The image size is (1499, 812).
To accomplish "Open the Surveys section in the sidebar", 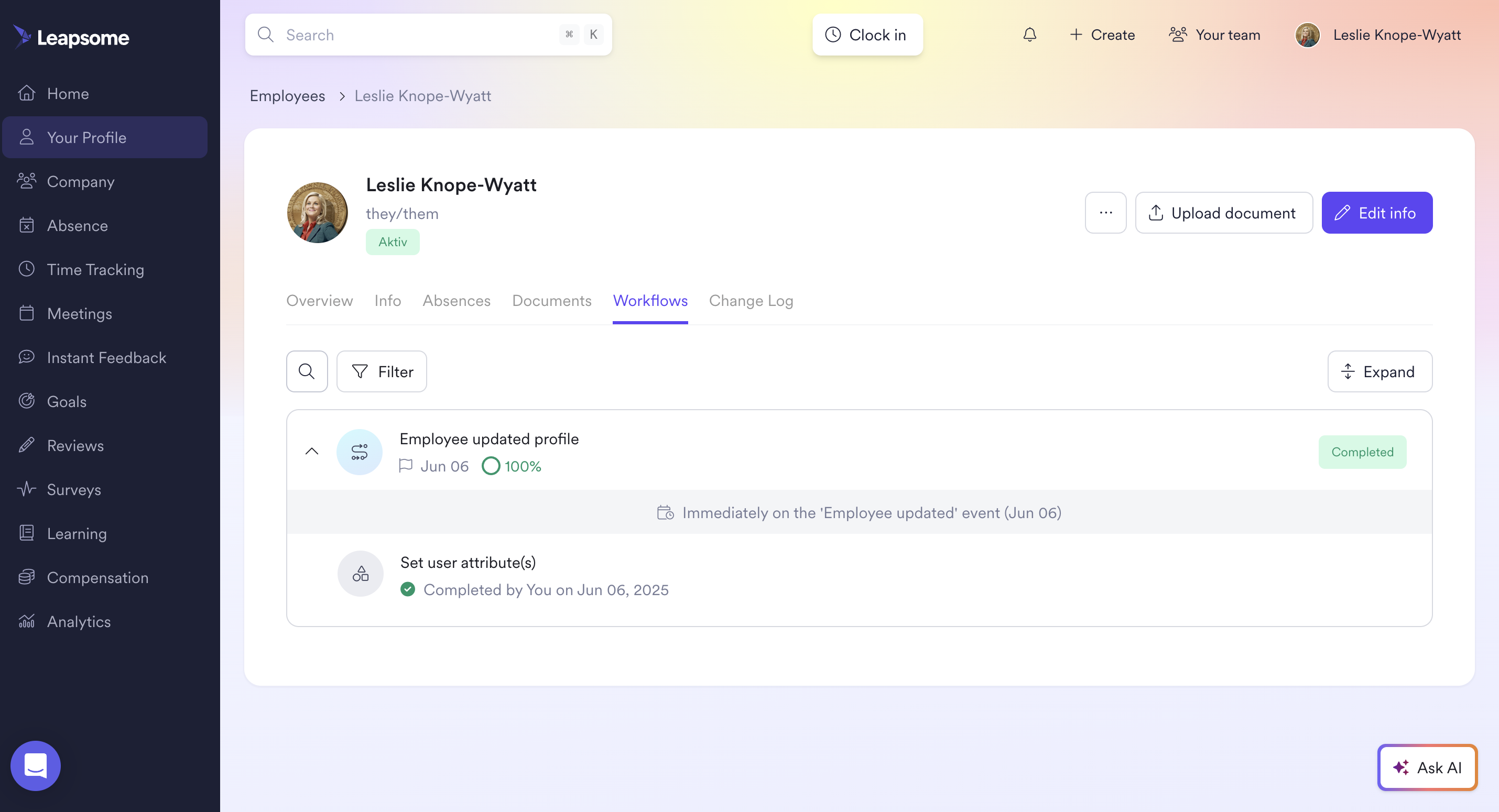I will coord(73,489).
